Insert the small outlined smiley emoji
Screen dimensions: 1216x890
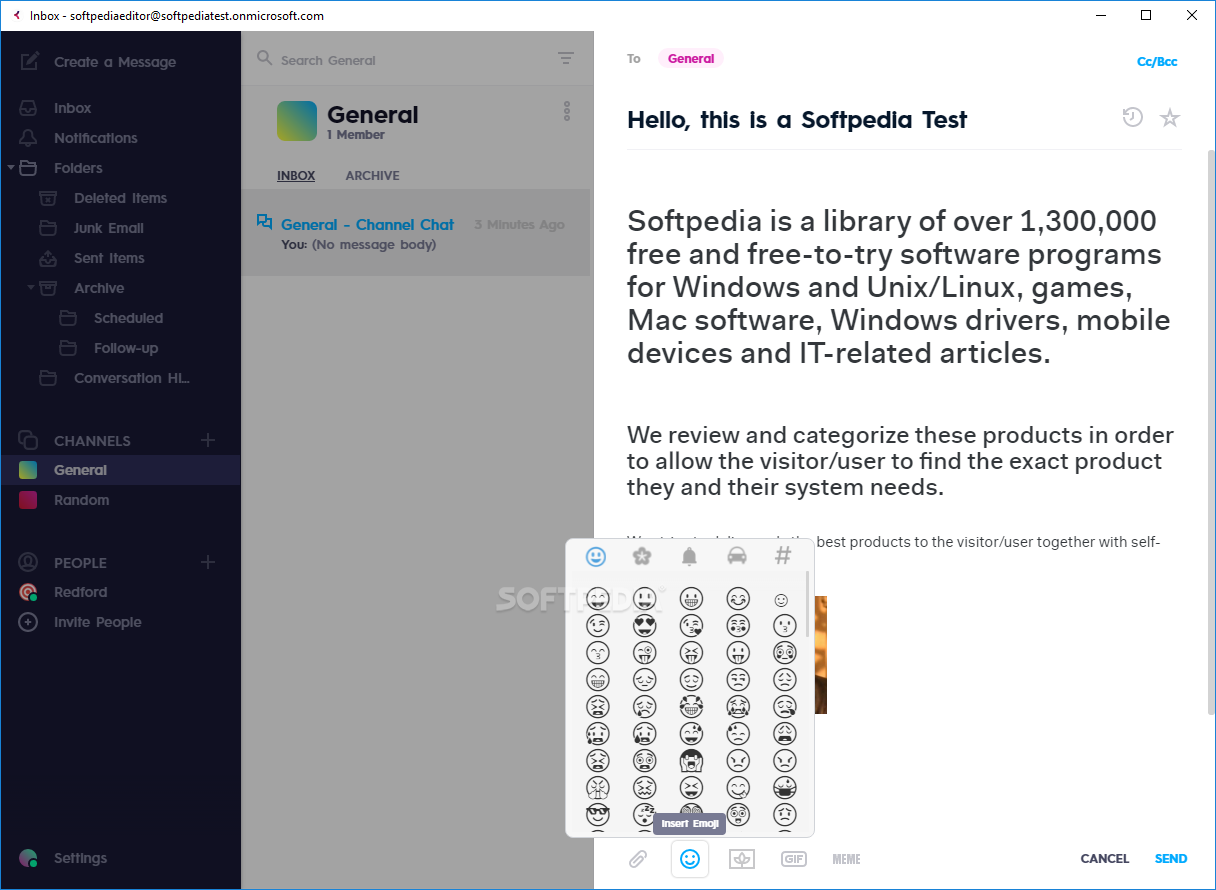tap(782, 600)
